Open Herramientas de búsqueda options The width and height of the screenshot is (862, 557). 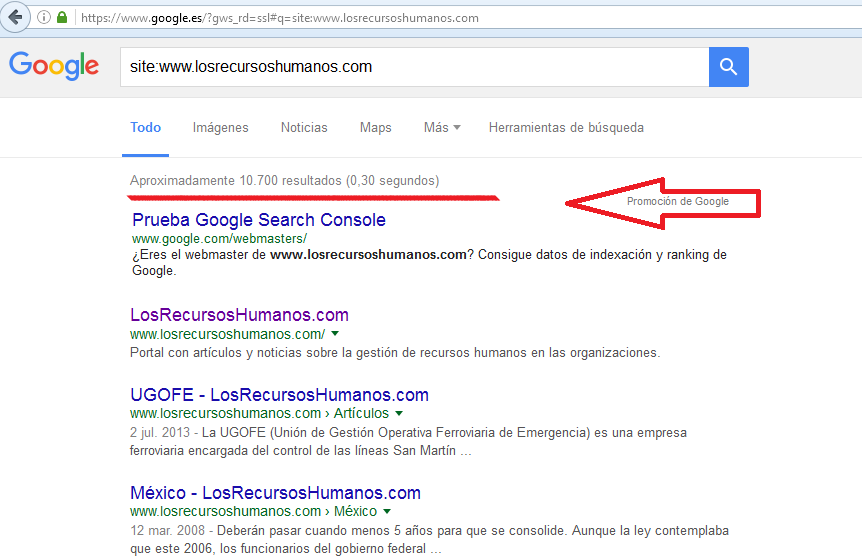point(566,128)
